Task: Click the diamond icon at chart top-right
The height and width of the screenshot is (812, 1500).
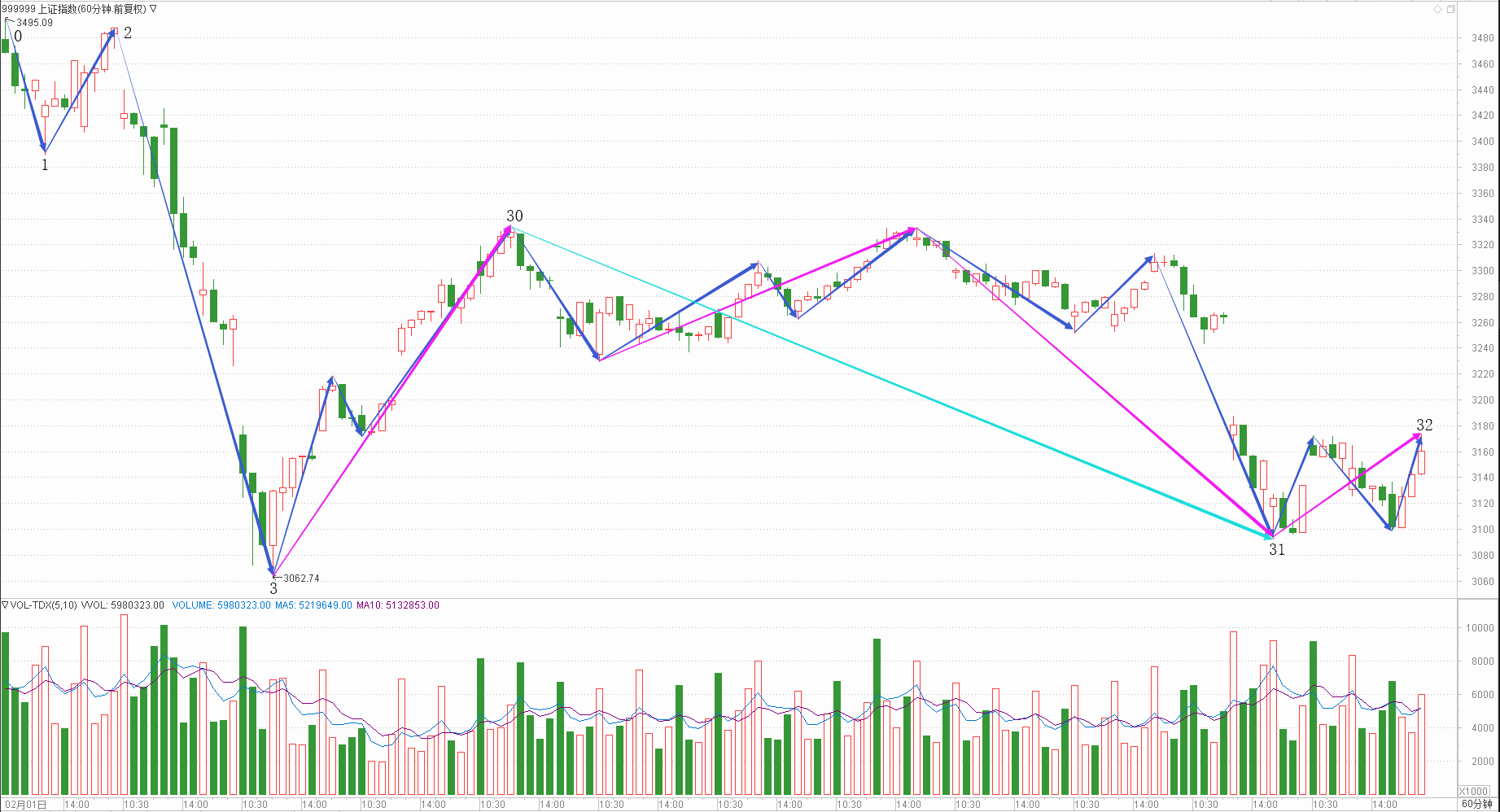Action: pyautogui.click(x=1438, y=9)
